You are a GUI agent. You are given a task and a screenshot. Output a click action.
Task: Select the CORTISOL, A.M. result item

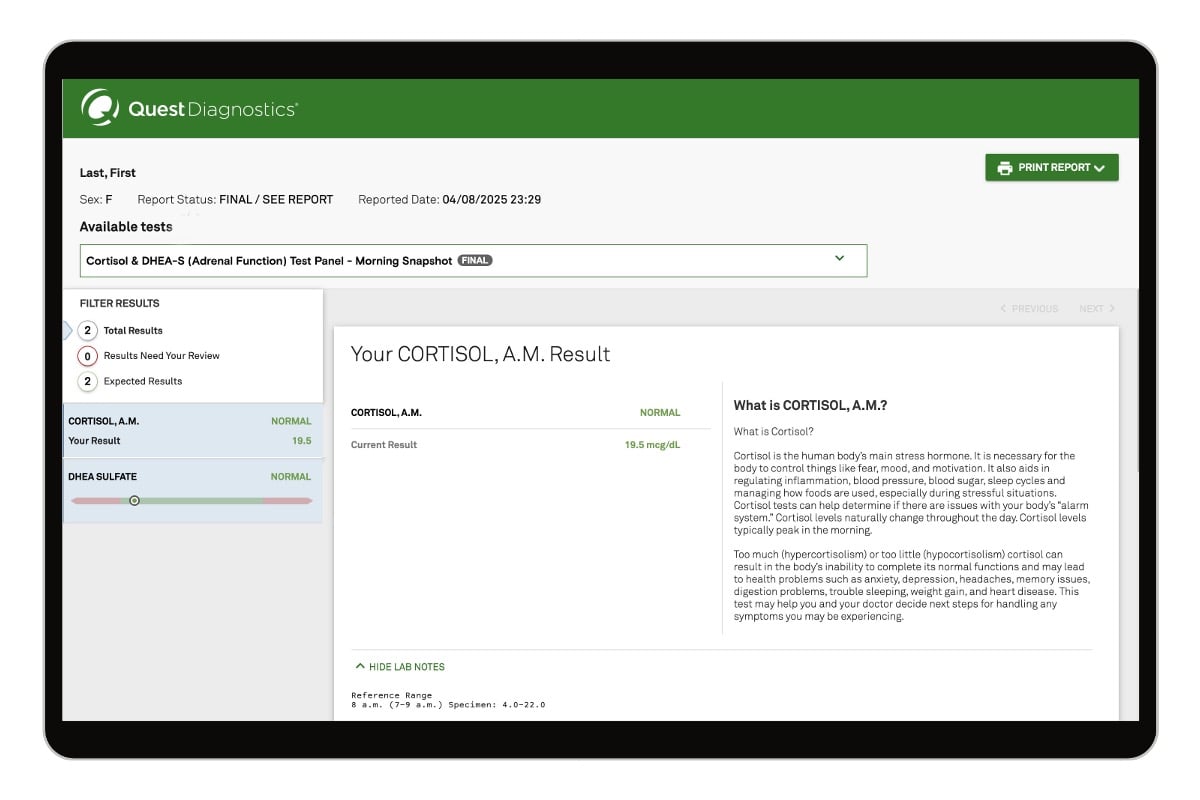(x=192, y=431)
